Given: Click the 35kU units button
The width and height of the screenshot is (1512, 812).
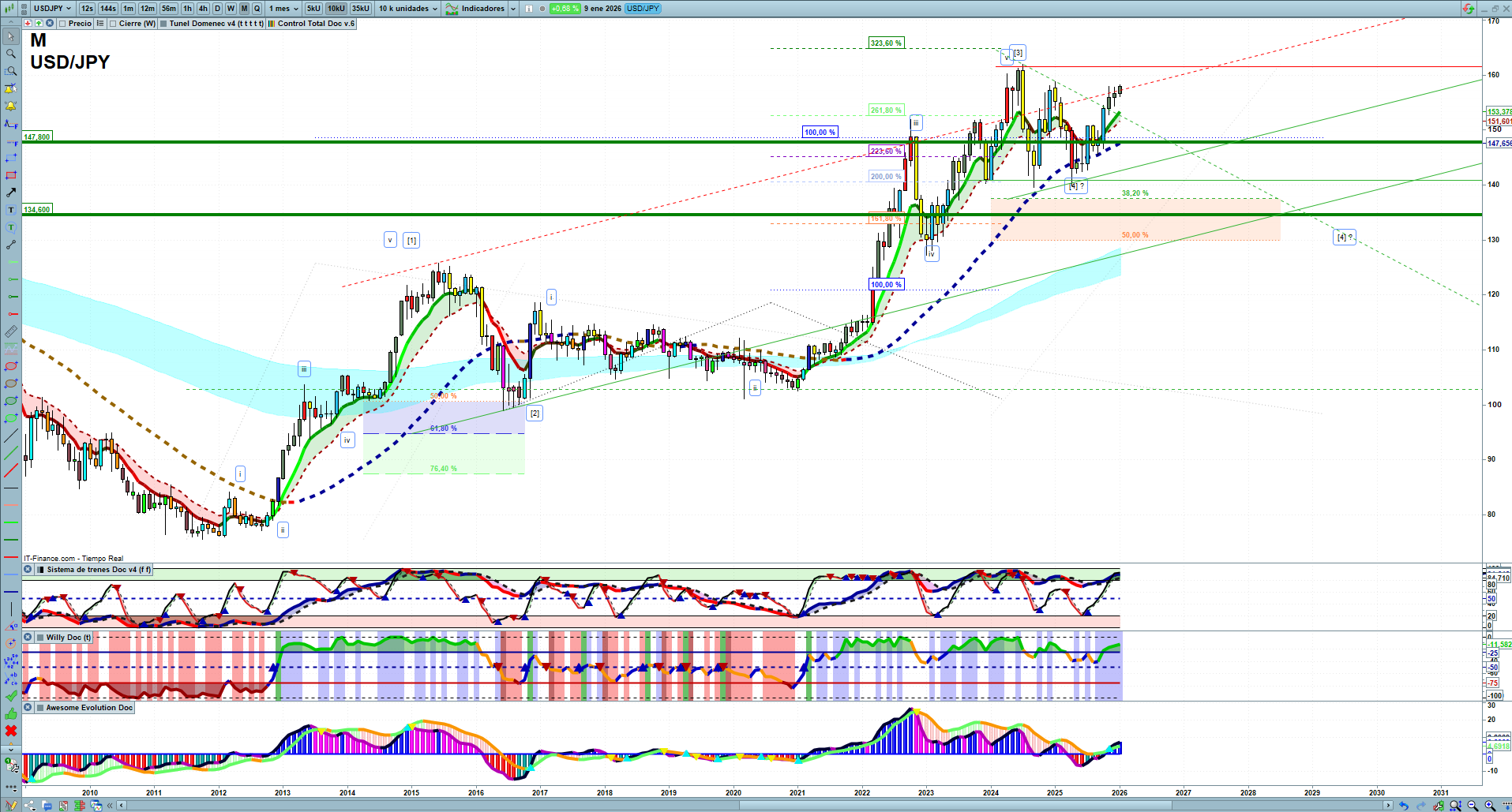Looking at the screenshot, I should (360, 8).
